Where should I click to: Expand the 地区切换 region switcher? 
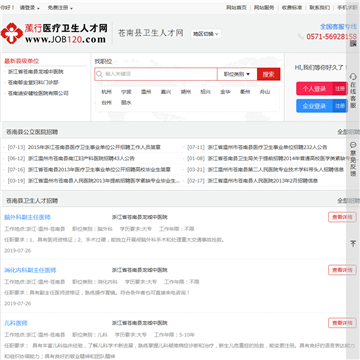click(x=206, y=34)
